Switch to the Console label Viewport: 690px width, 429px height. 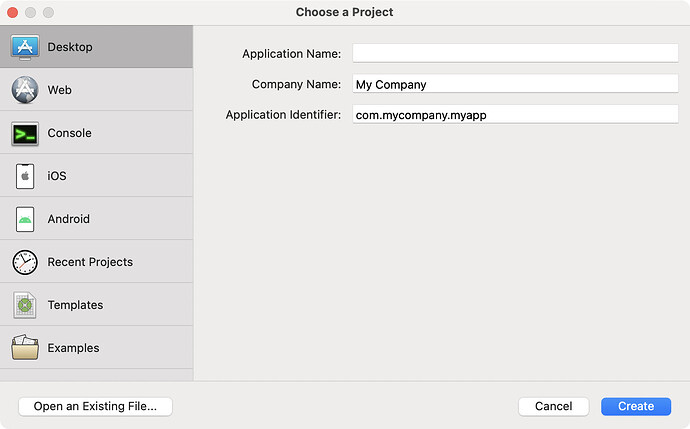pos(70,133)
